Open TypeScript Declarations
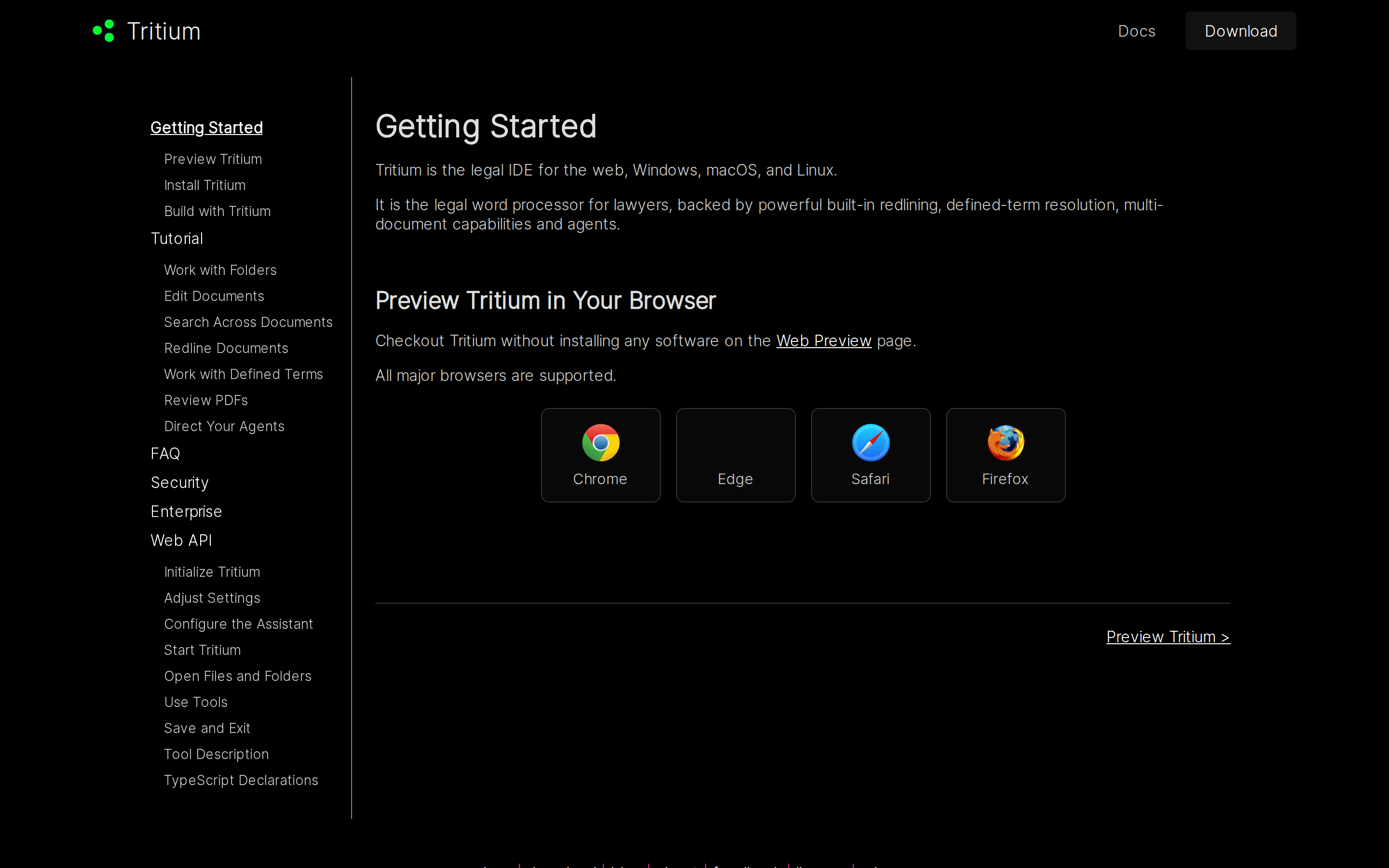Viewport: 1389px width, 868px height. click(241, 780)
